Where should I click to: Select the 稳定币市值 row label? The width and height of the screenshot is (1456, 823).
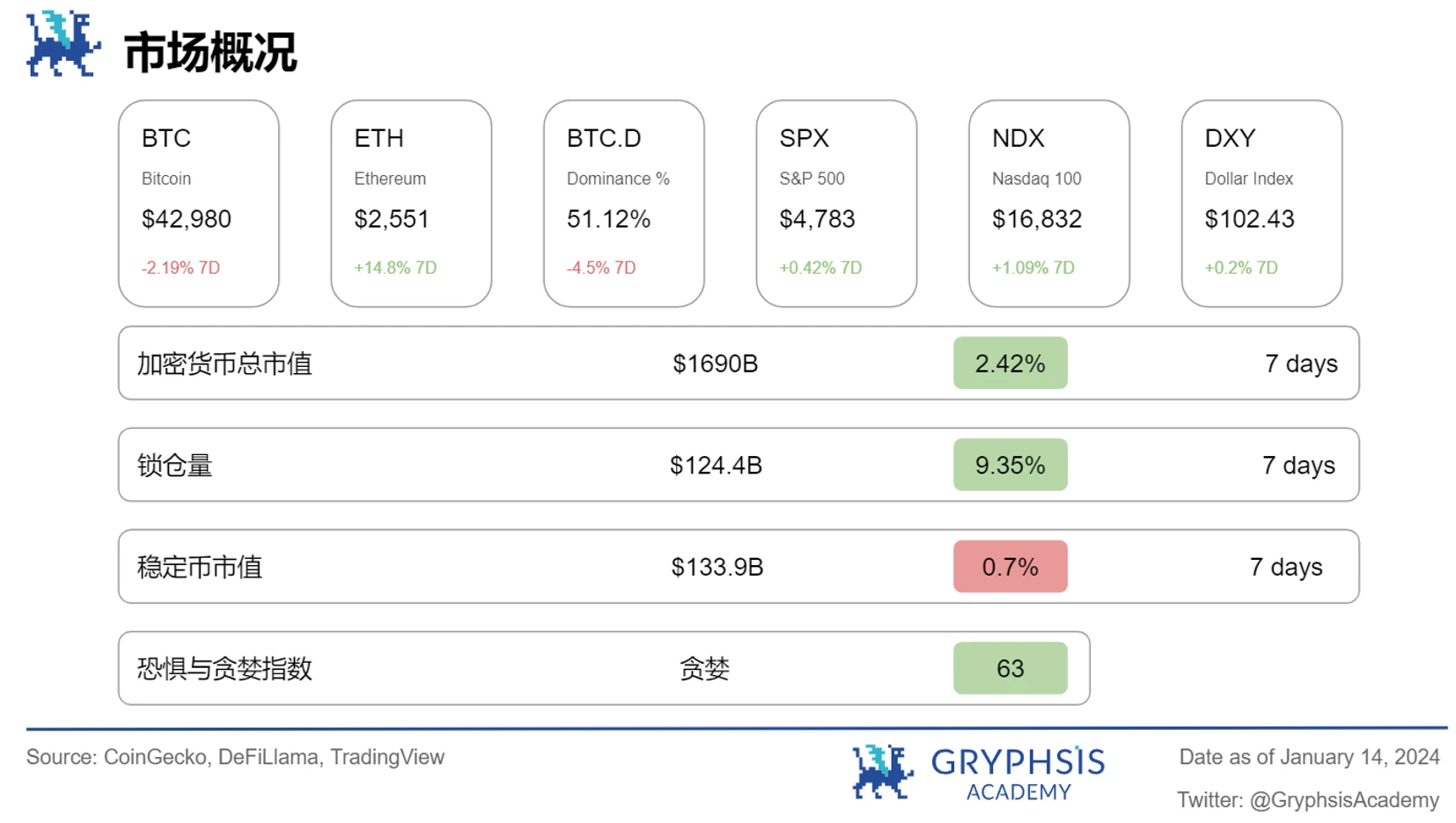tap(200, 567)
